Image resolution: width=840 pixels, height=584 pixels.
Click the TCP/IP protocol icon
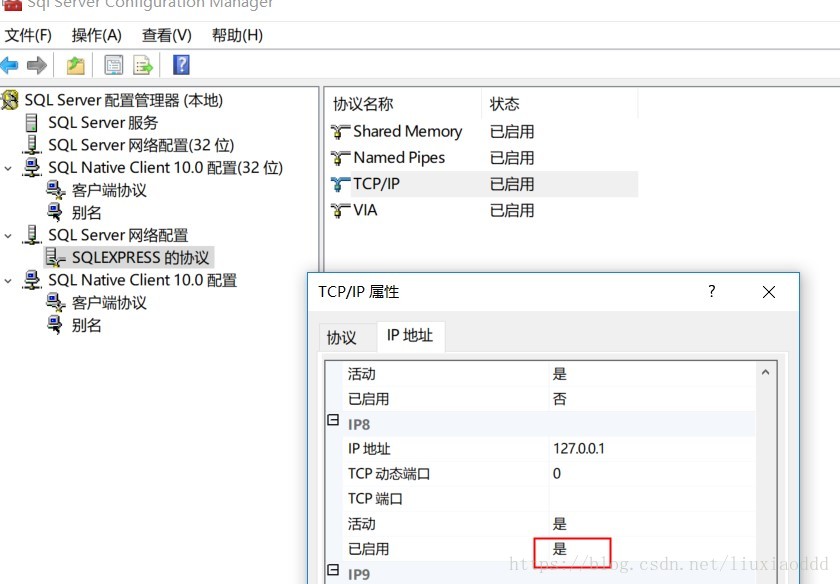point(340,184)
